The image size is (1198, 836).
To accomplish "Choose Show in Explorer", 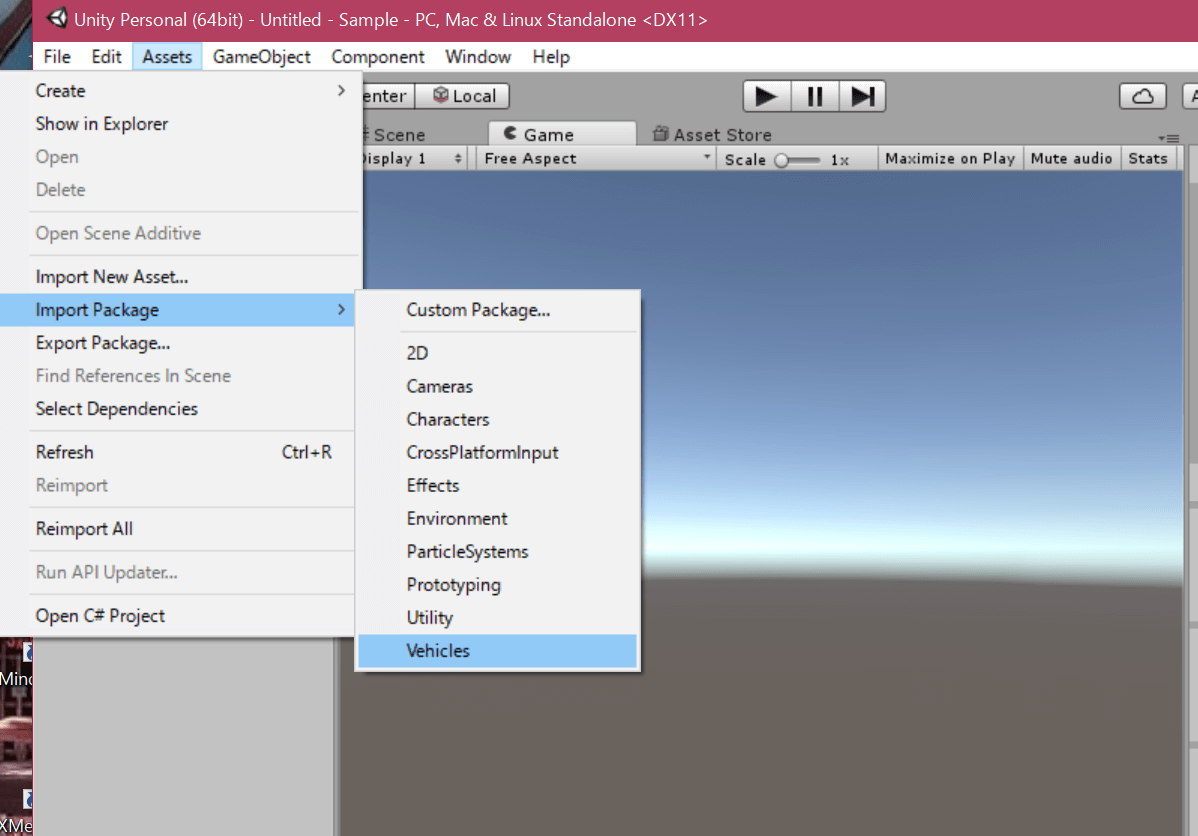I will (180, 123).
